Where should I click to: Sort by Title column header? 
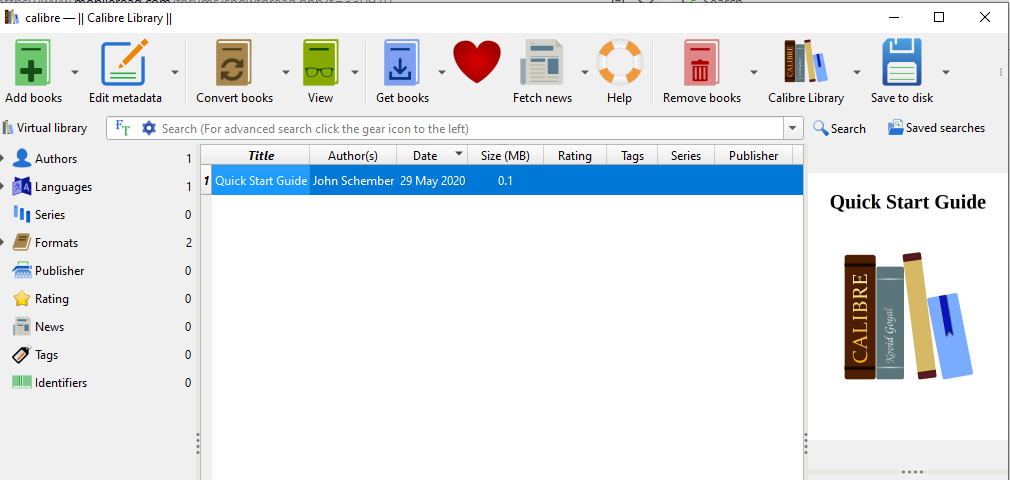tap(261, 155)
